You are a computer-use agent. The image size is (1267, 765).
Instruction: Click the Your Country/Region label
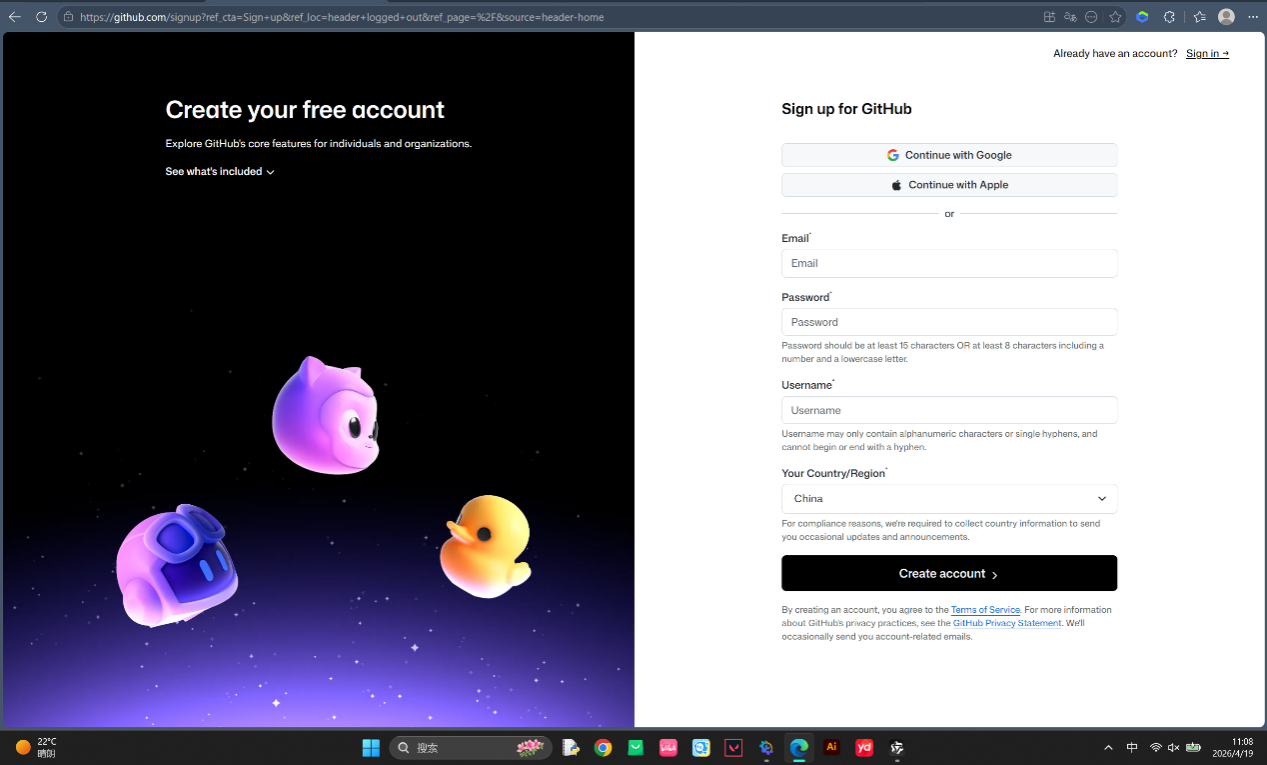(833, 473)
